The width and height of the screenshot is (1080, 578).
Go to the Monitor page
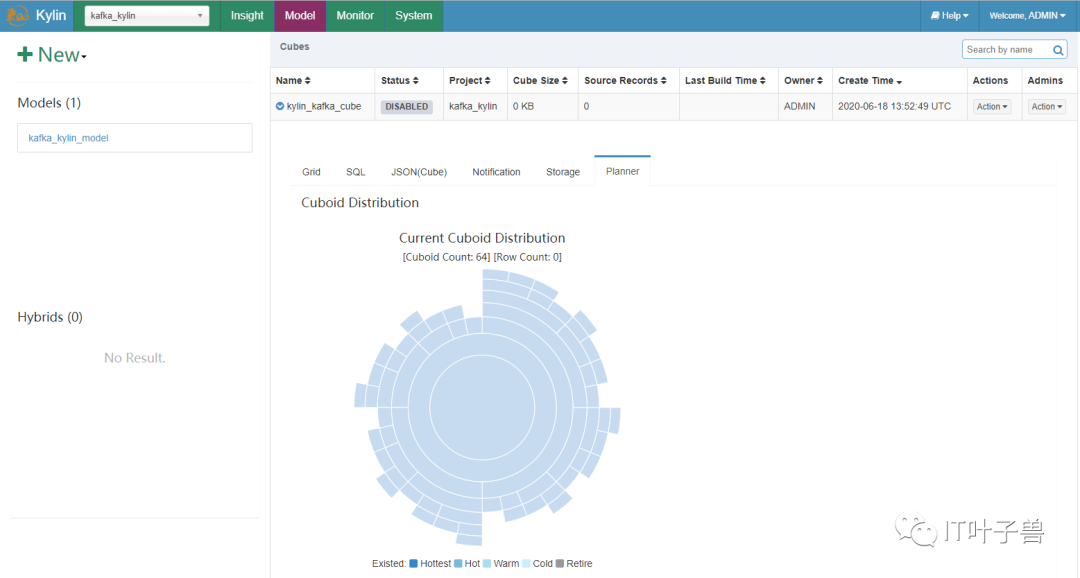[x=355, y=15]
